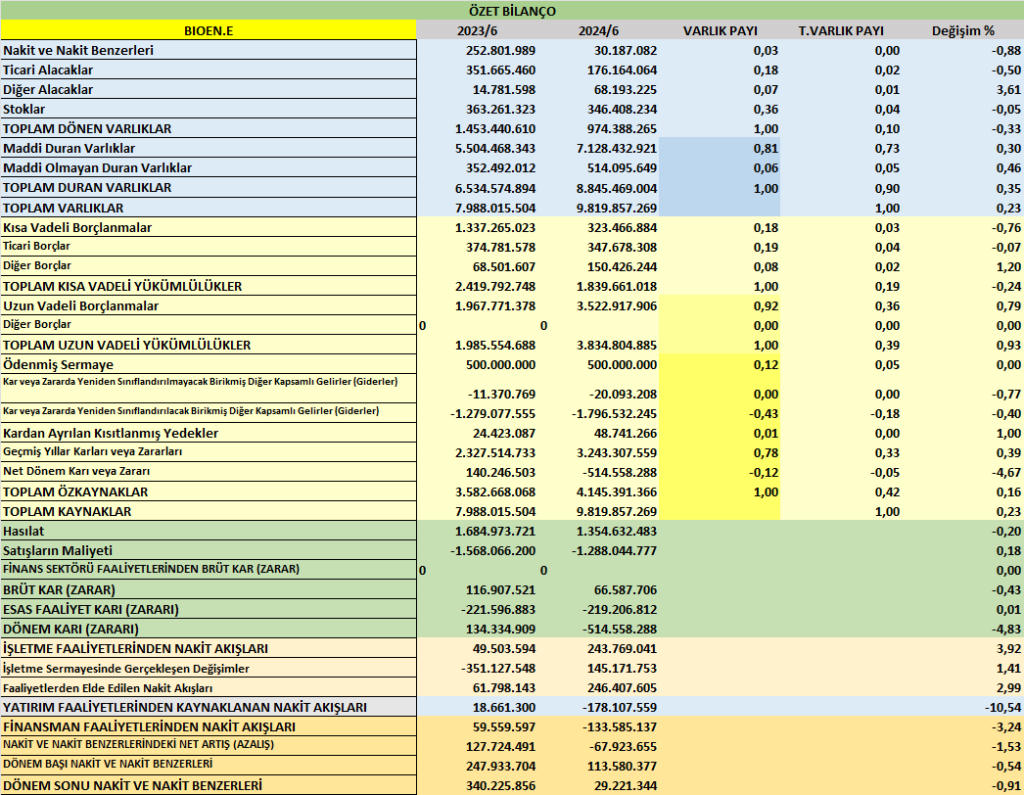Select Net Dönem Karı veya Zararı label
Image resolution: width=1024 pixels, height=795 pixels.
click(208, 472)
